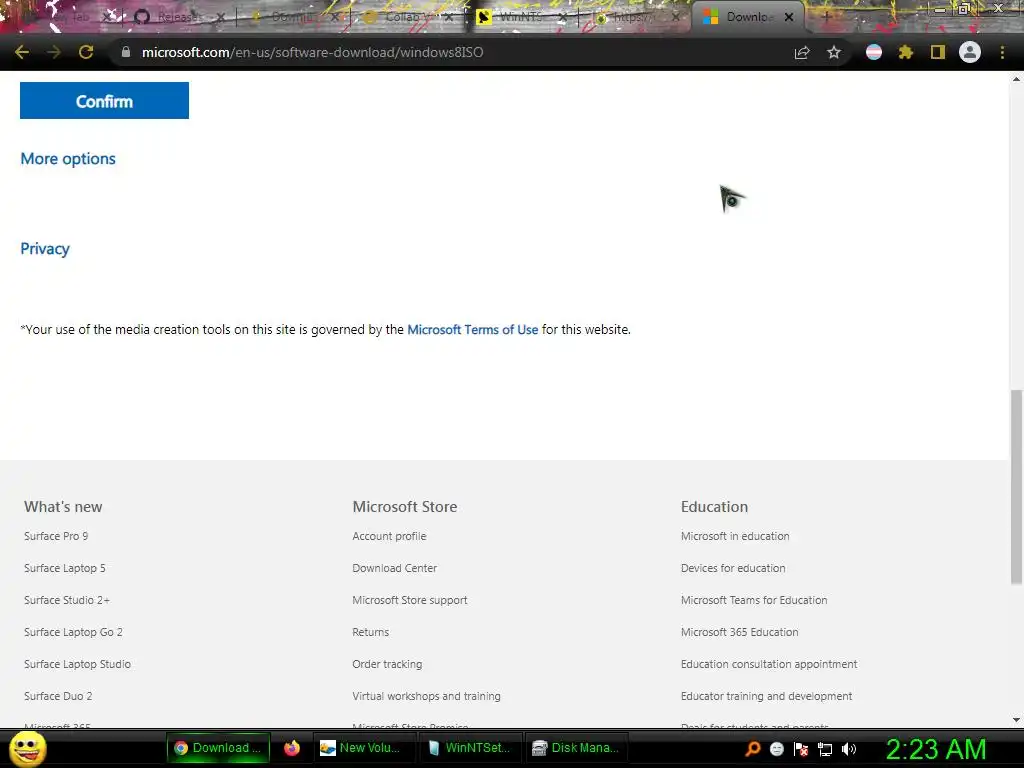Open Devices for education link
This screenshot has height=768, width=1024.
(733, 568)
